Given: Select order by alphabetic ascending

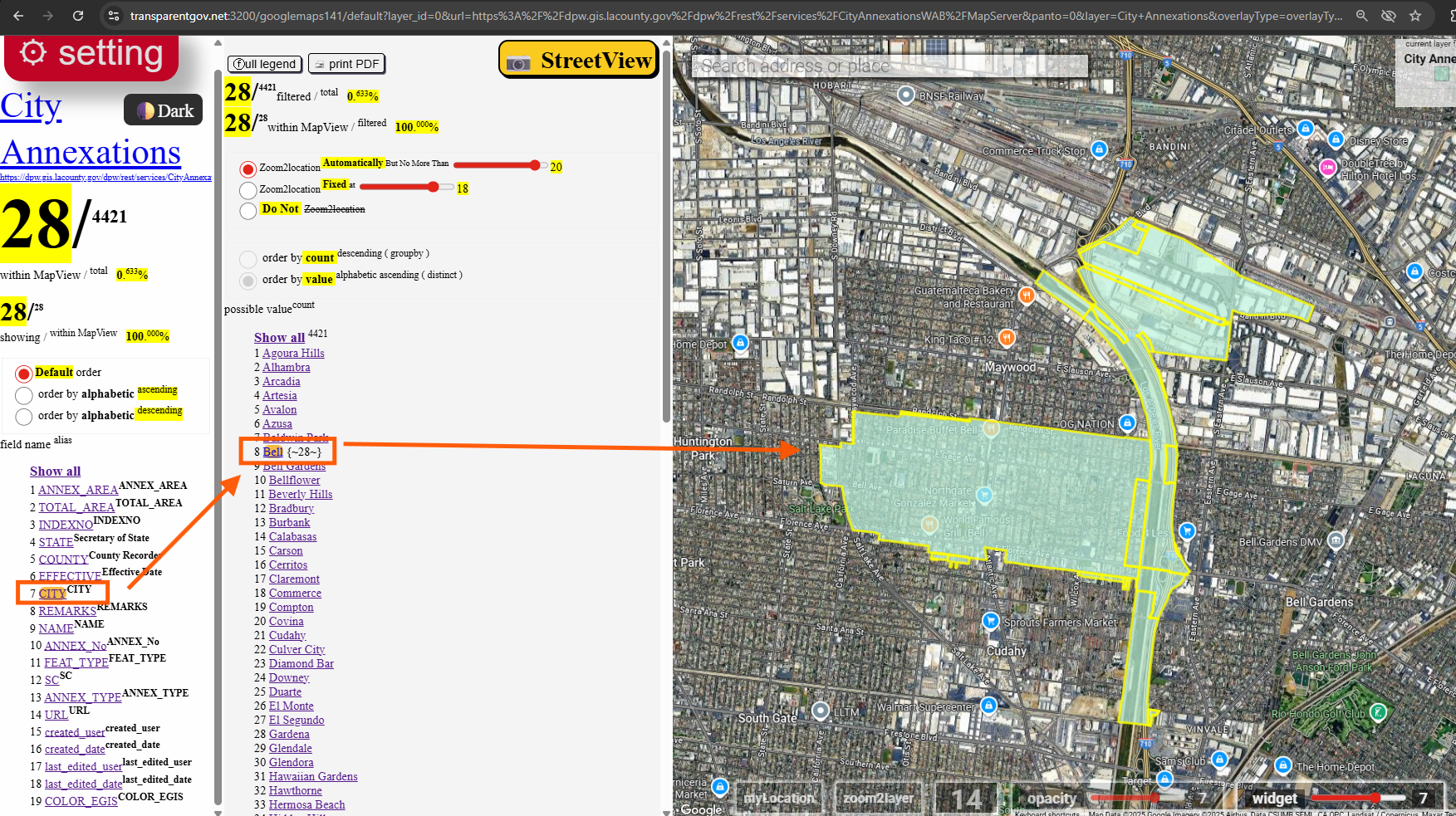Looking at the screenshot, I should tap(24, 394).
